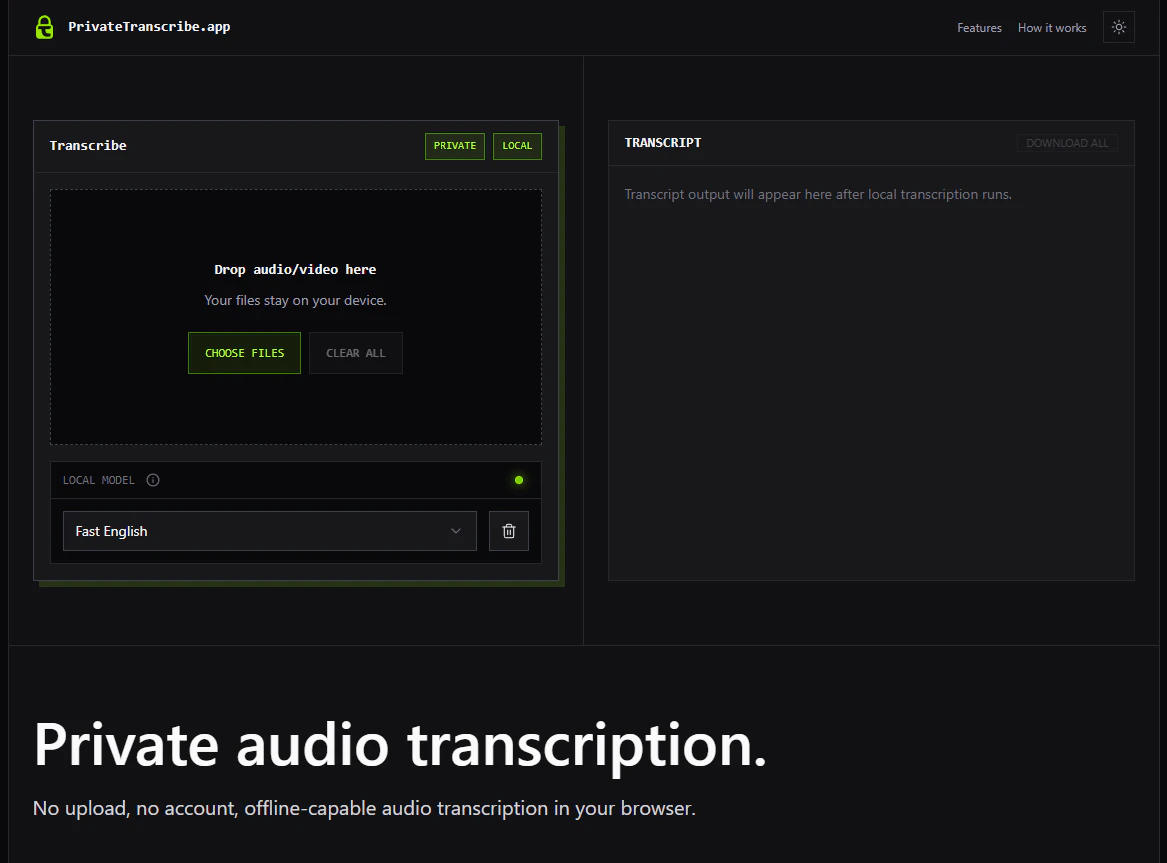Click the PrivateTranscribe.app site title
Screen dimensions: 1167x863
pyautogui.click(x=149, y=27)
